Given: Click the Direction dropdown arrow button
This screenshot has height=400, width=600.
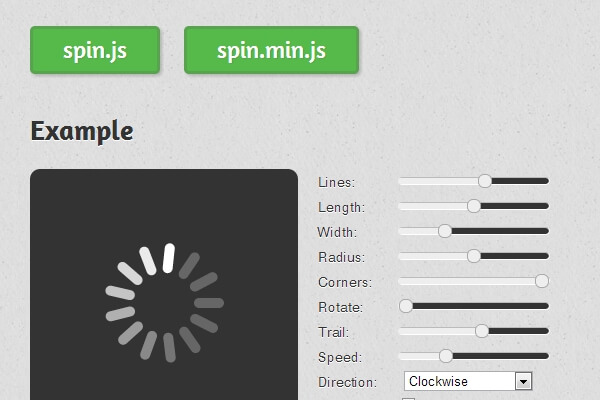Looking at the screenshot, I should [x=522, y=381].
